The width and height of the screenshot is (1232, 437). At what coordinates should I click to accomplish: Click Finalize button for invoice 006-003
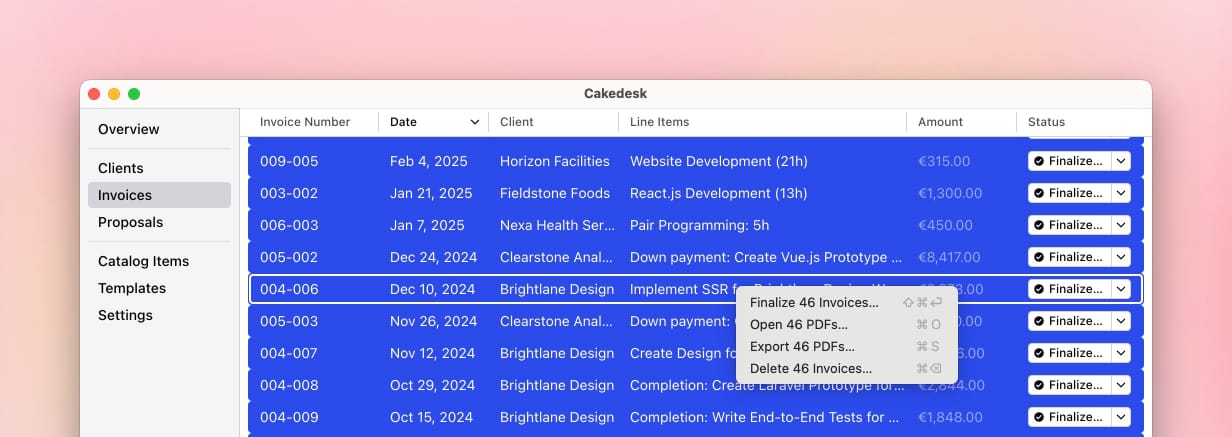[x=1069, y=225]
